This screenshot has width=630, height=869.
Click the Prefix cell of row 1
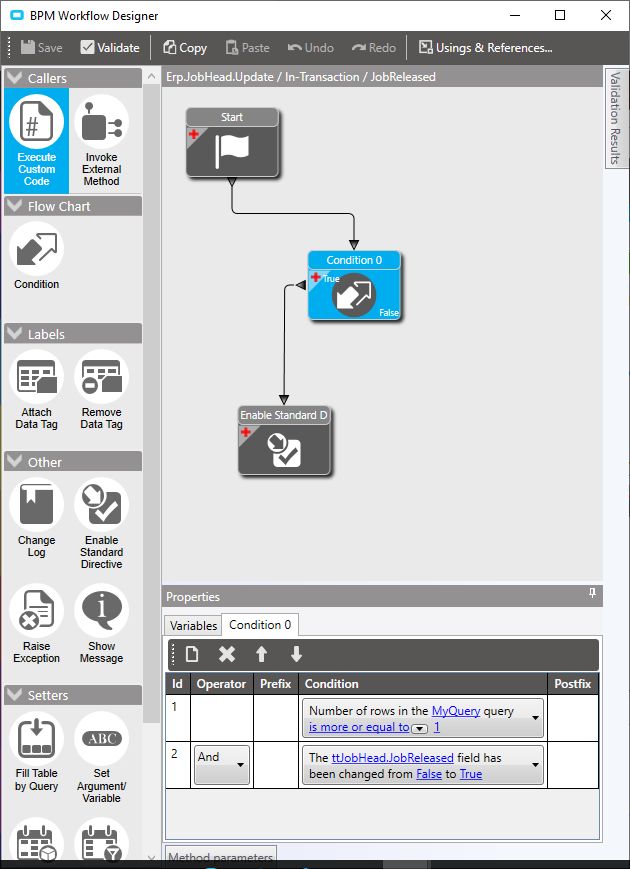click(275, 718)
